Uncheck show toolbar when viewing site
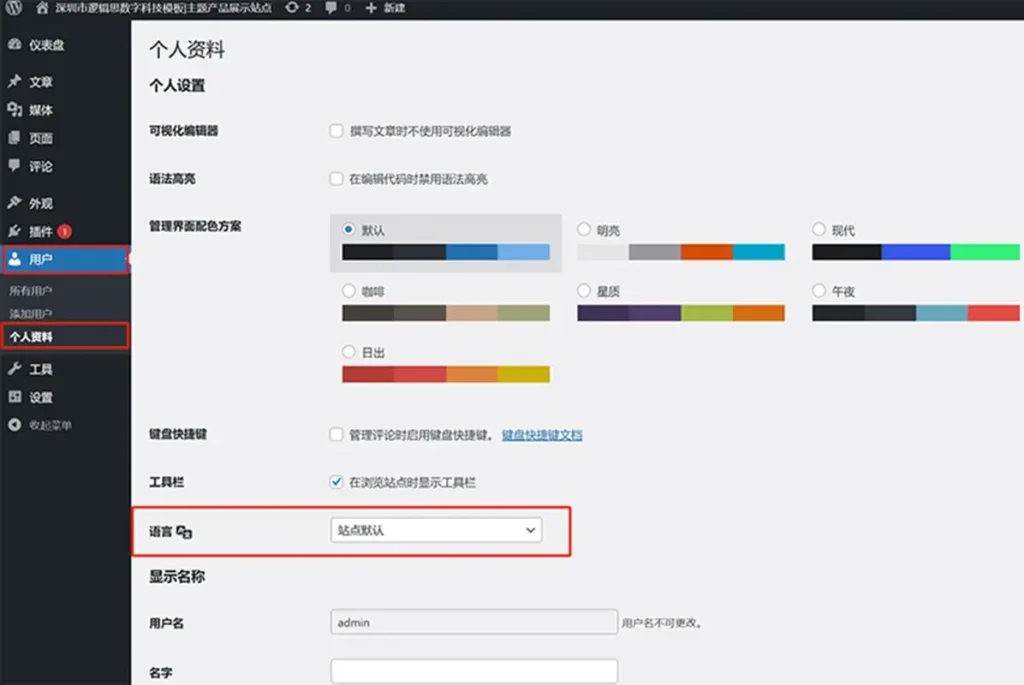 [x=338, y=483]
